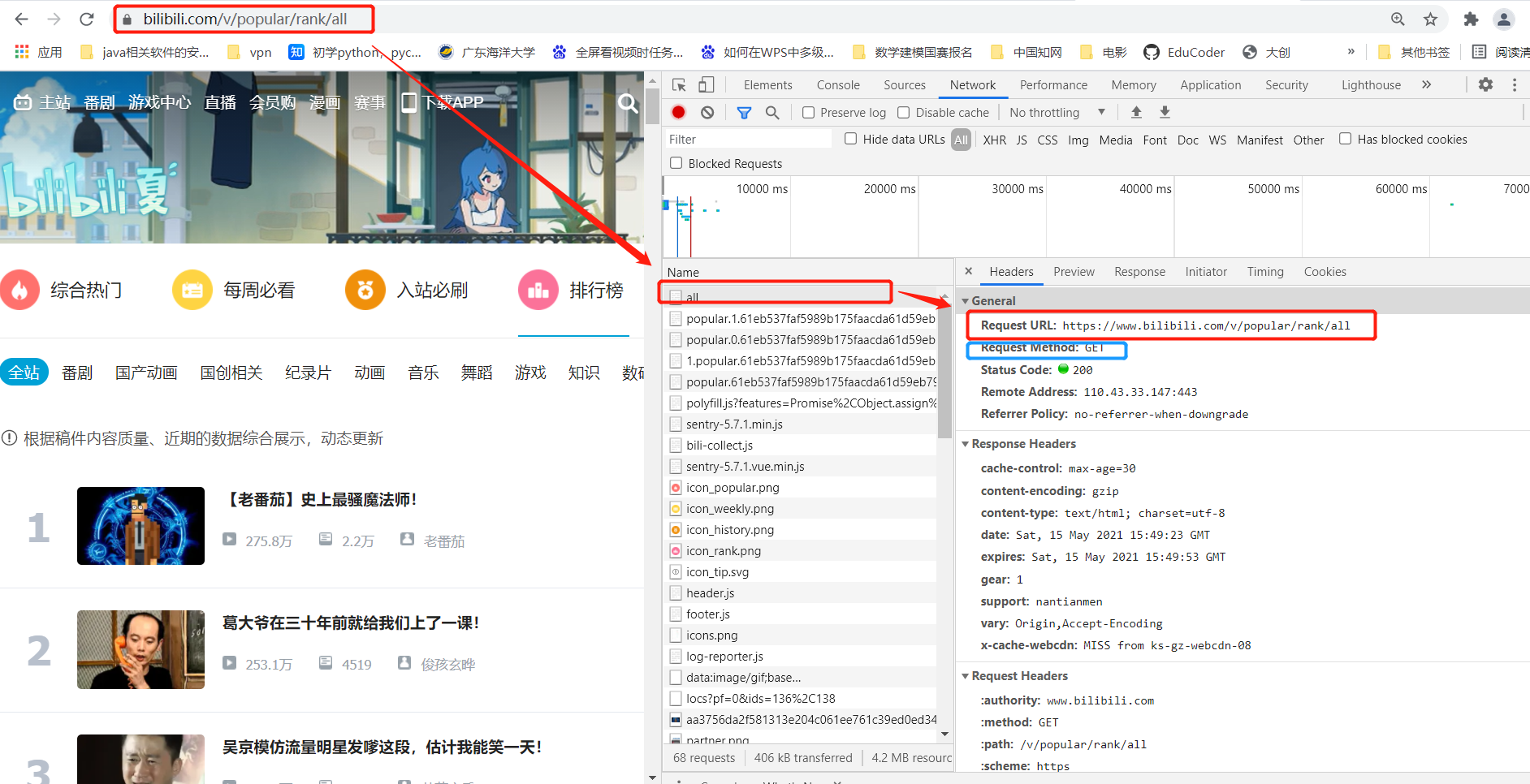Filter requests by XHR type

pos(994,140)
